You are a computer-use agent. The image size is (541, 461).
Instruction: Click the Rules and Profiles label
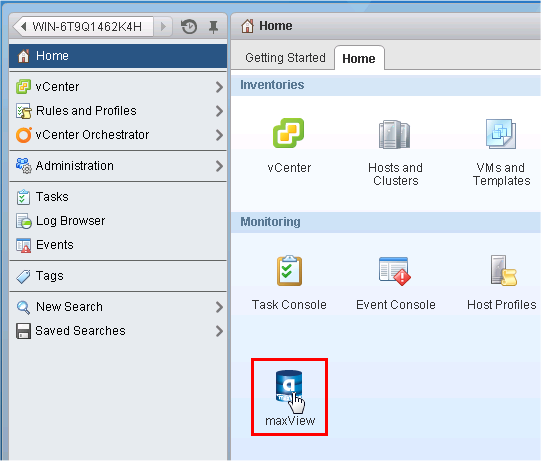click(86, 111)
